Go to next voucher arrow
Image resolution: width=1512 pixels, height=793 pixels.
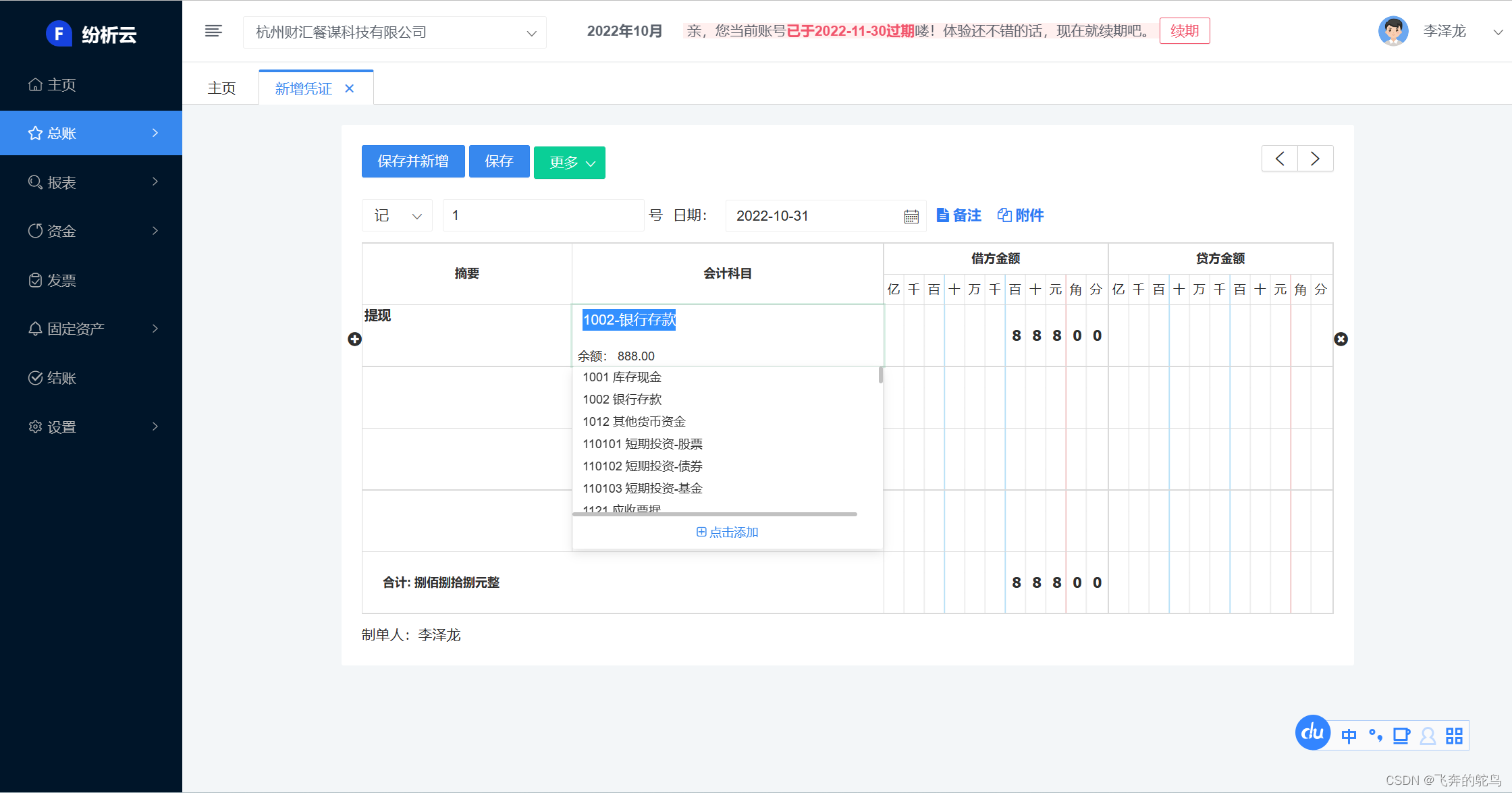point(1315,159)
